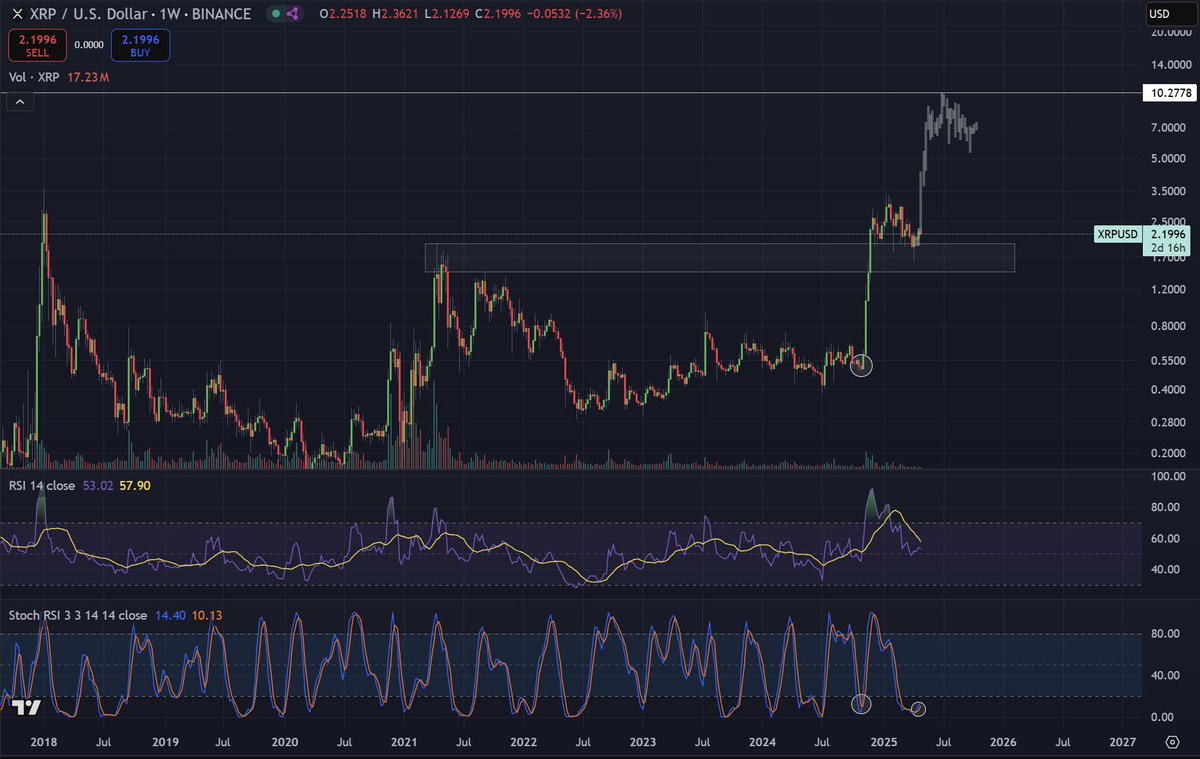The height and width of the screenshot is (759, 1200).
Task: Collapse the main price pane with the chevron icon
Action: pos(19,101)
